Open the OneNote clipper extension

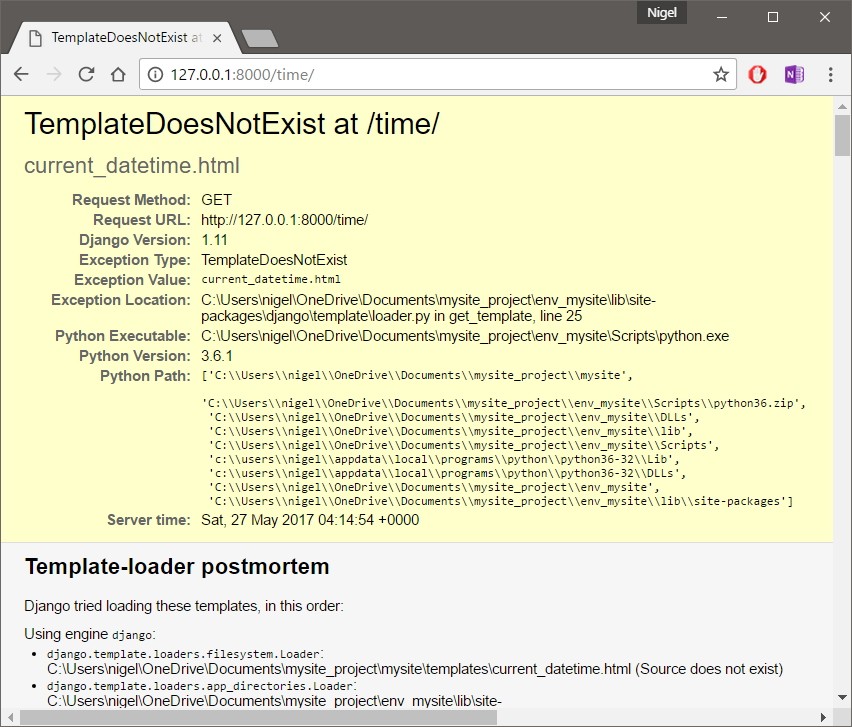(x=794, y=74)
